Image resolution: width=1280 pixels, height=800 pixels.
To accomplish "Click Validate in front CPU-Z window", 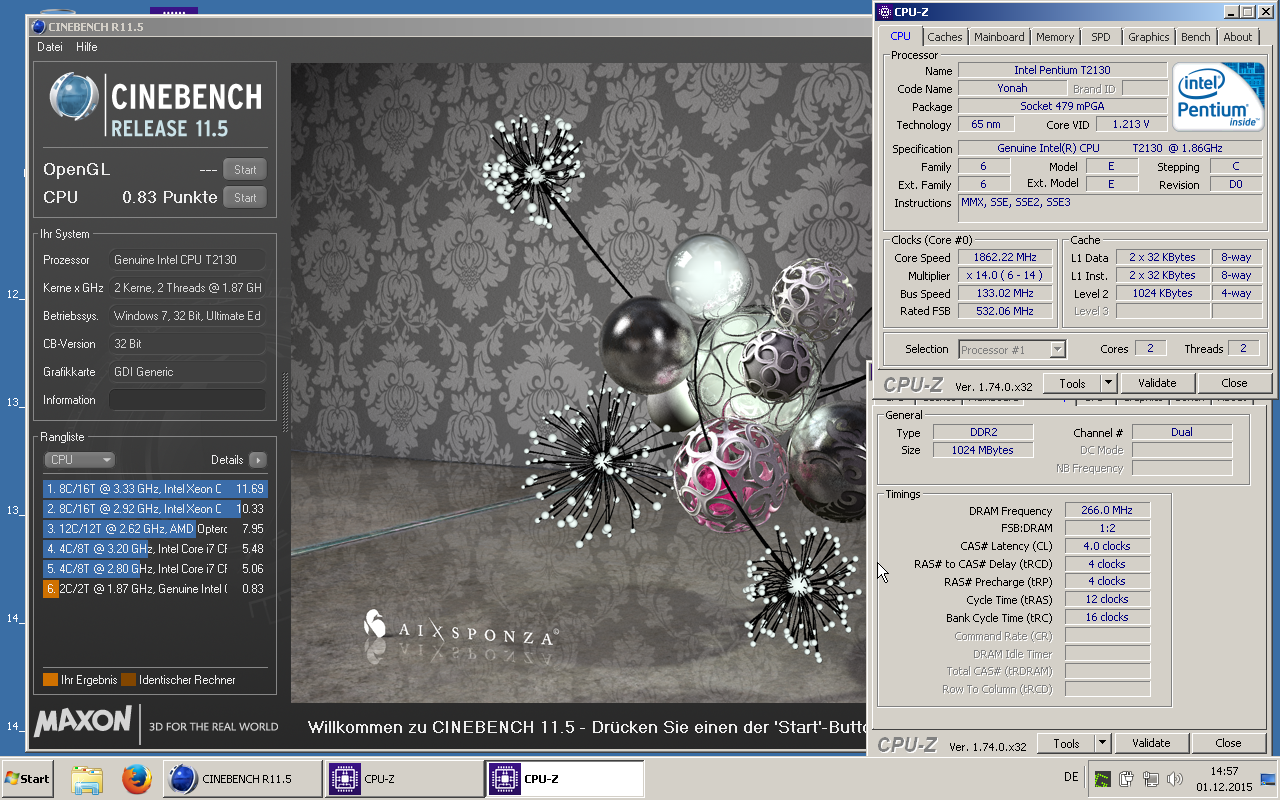I will point(1156,383).
